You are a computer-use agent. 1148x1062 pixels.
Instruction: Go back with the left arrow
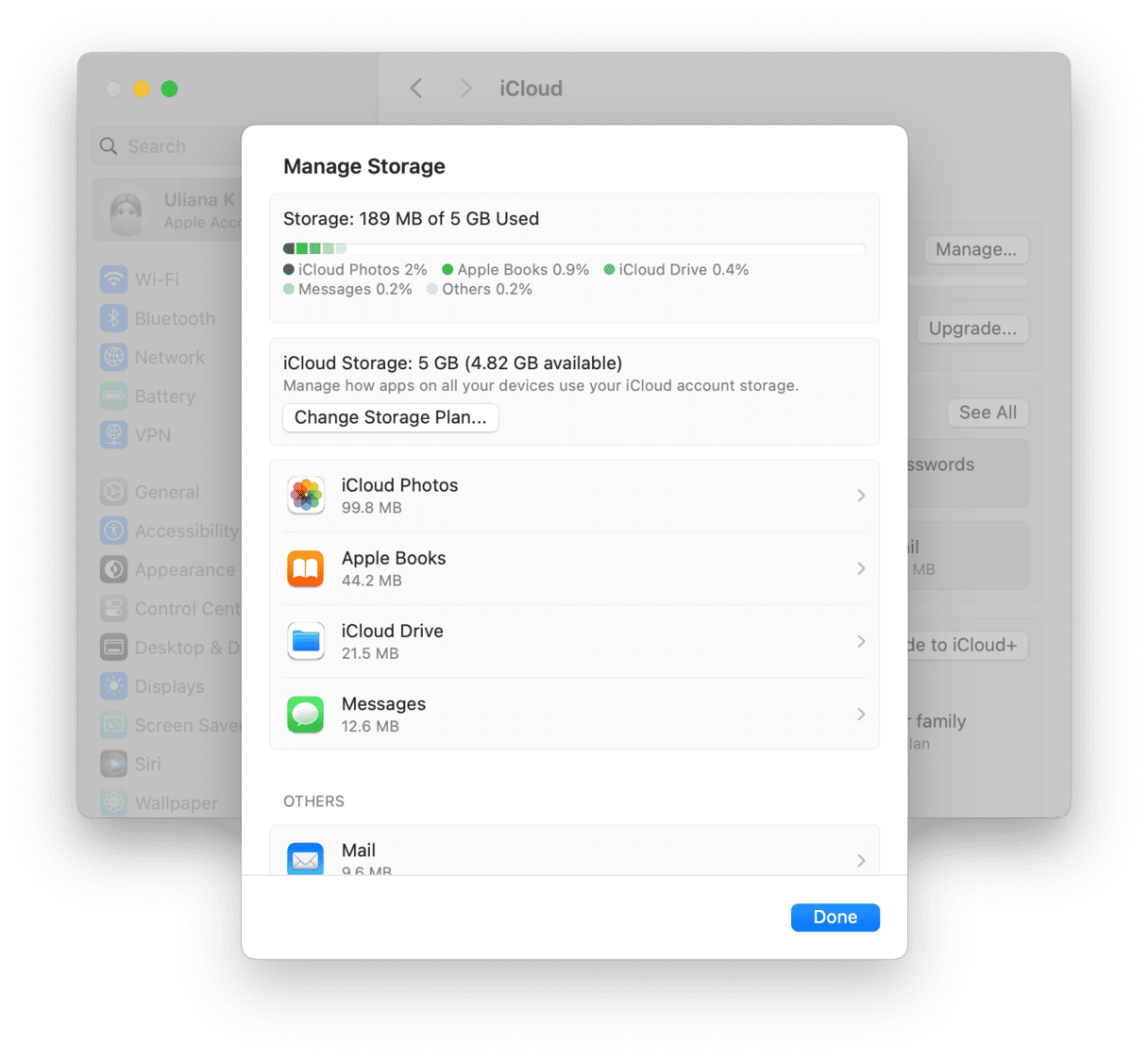pos(416,89)
